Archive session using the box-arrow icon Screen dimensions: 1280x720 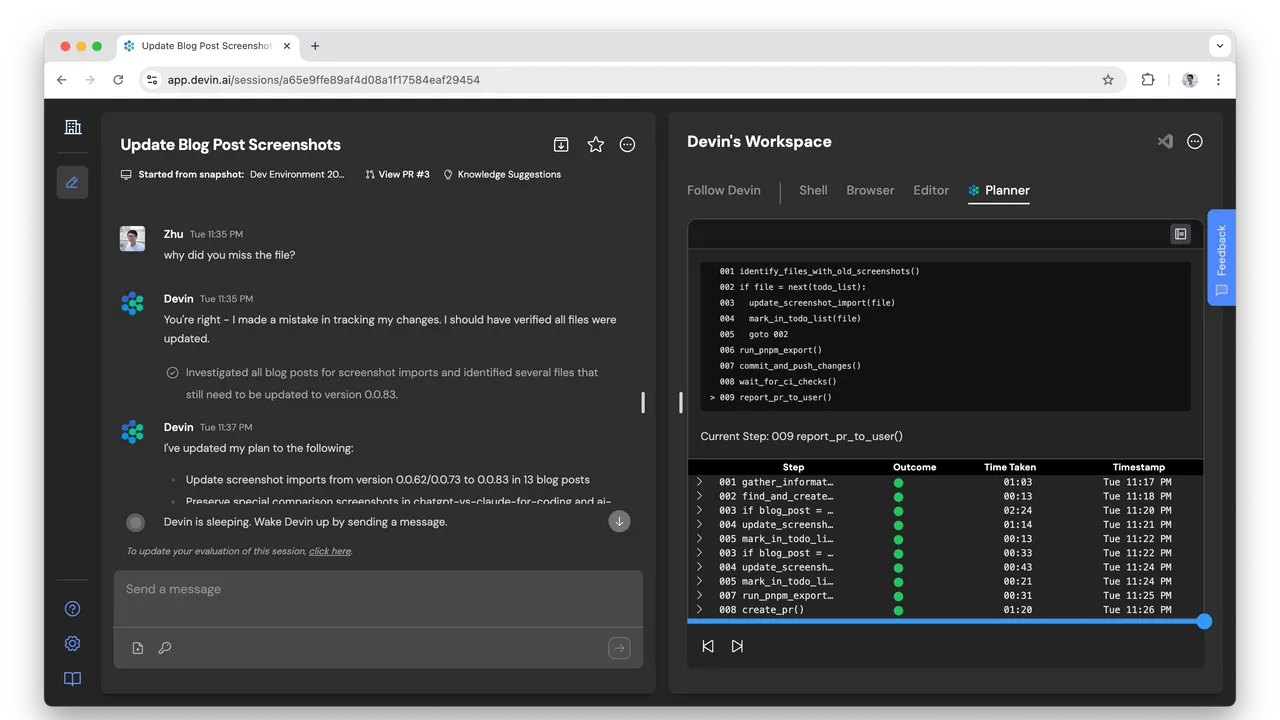tap(561, 145)
